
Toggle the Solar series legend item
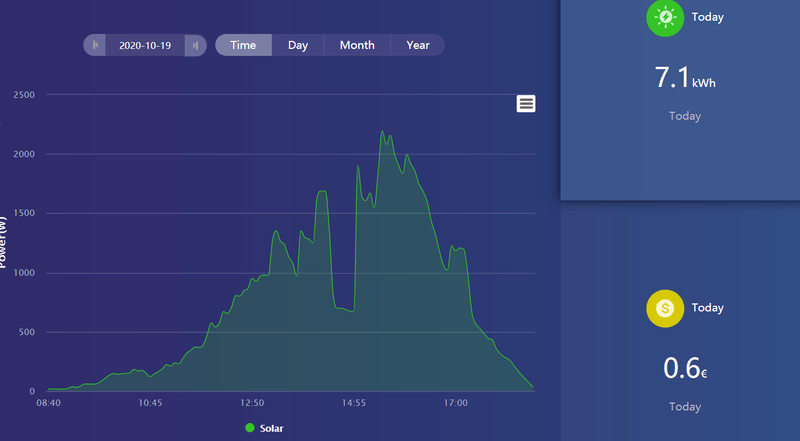click(x=264, y=428)
